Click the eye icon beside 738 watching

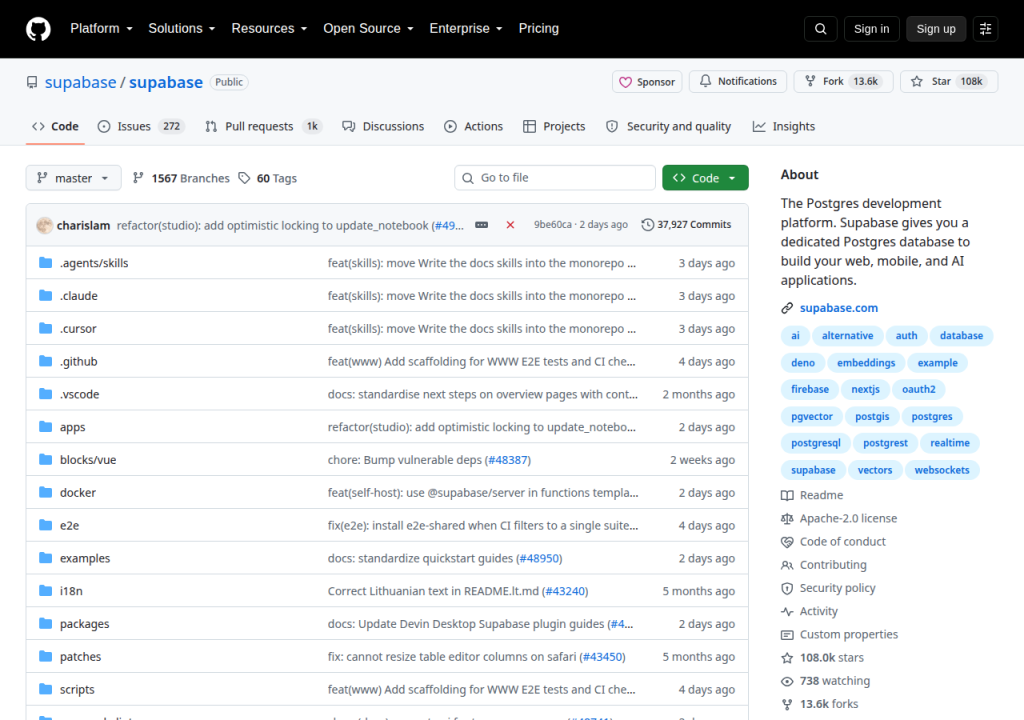click(x=787, y=681)
